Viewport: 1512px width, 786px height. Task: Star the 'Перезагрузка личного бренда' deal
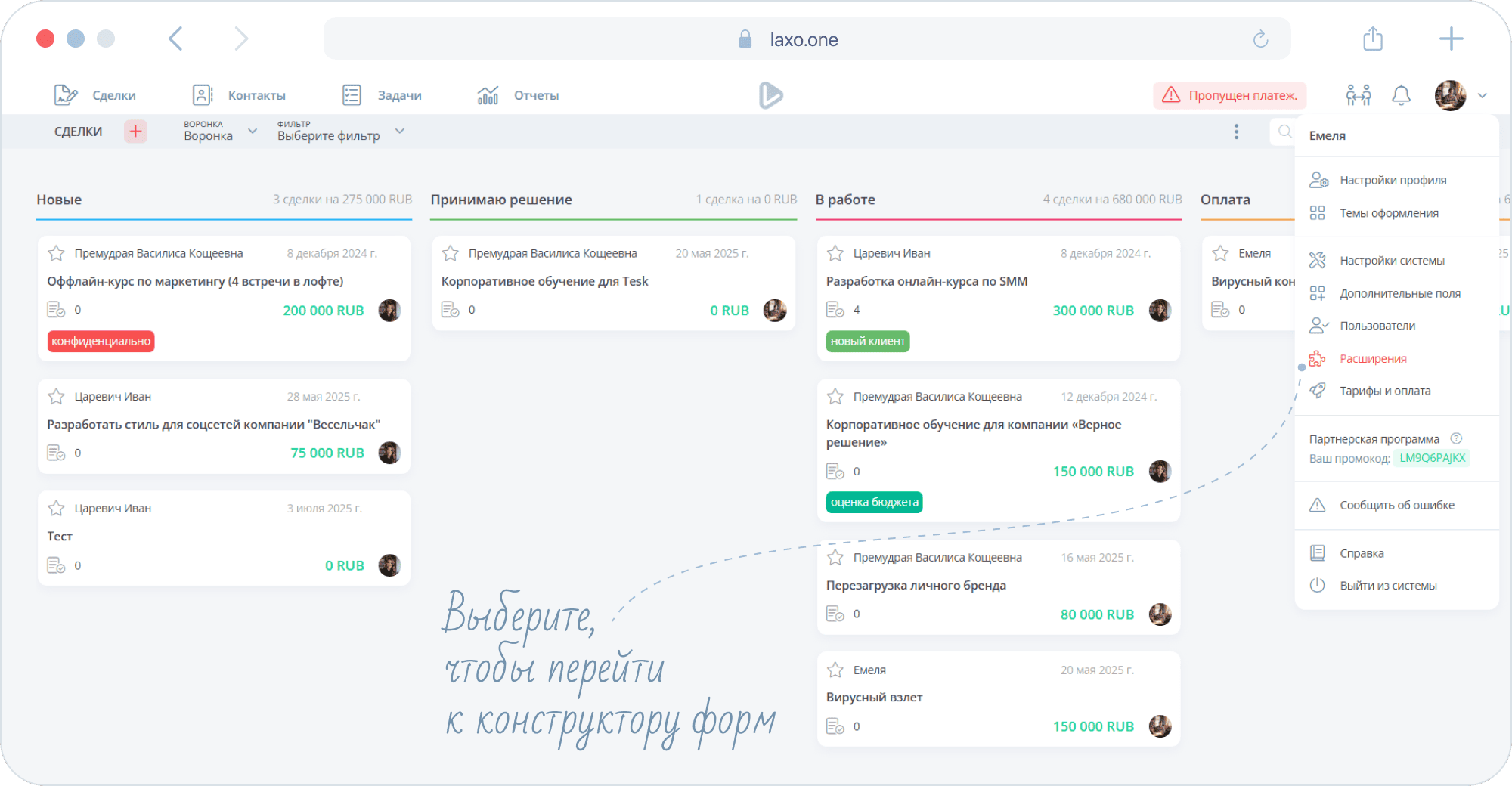[835, 558]
